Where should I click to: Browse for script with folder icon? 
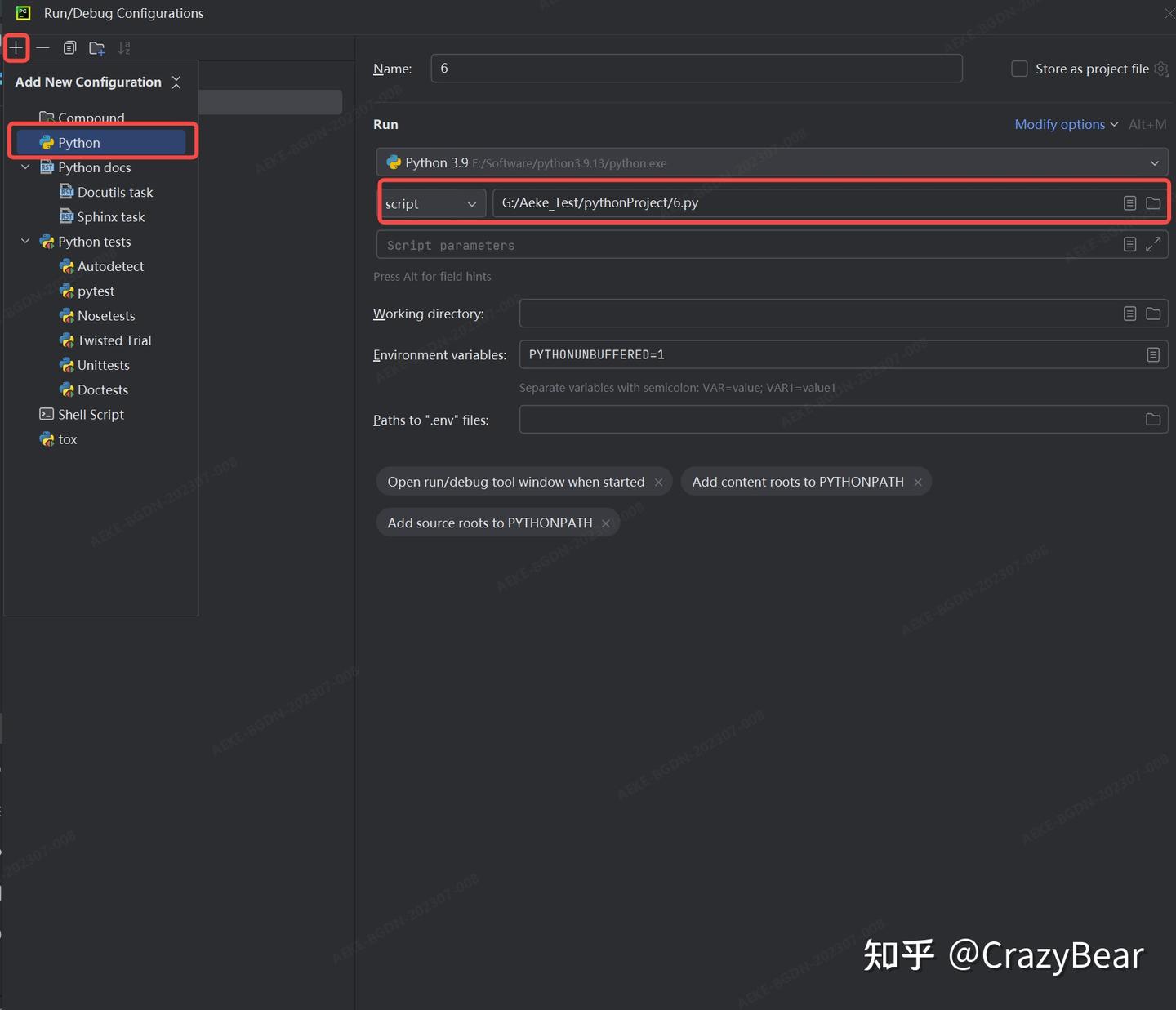tap(1153, 203)
